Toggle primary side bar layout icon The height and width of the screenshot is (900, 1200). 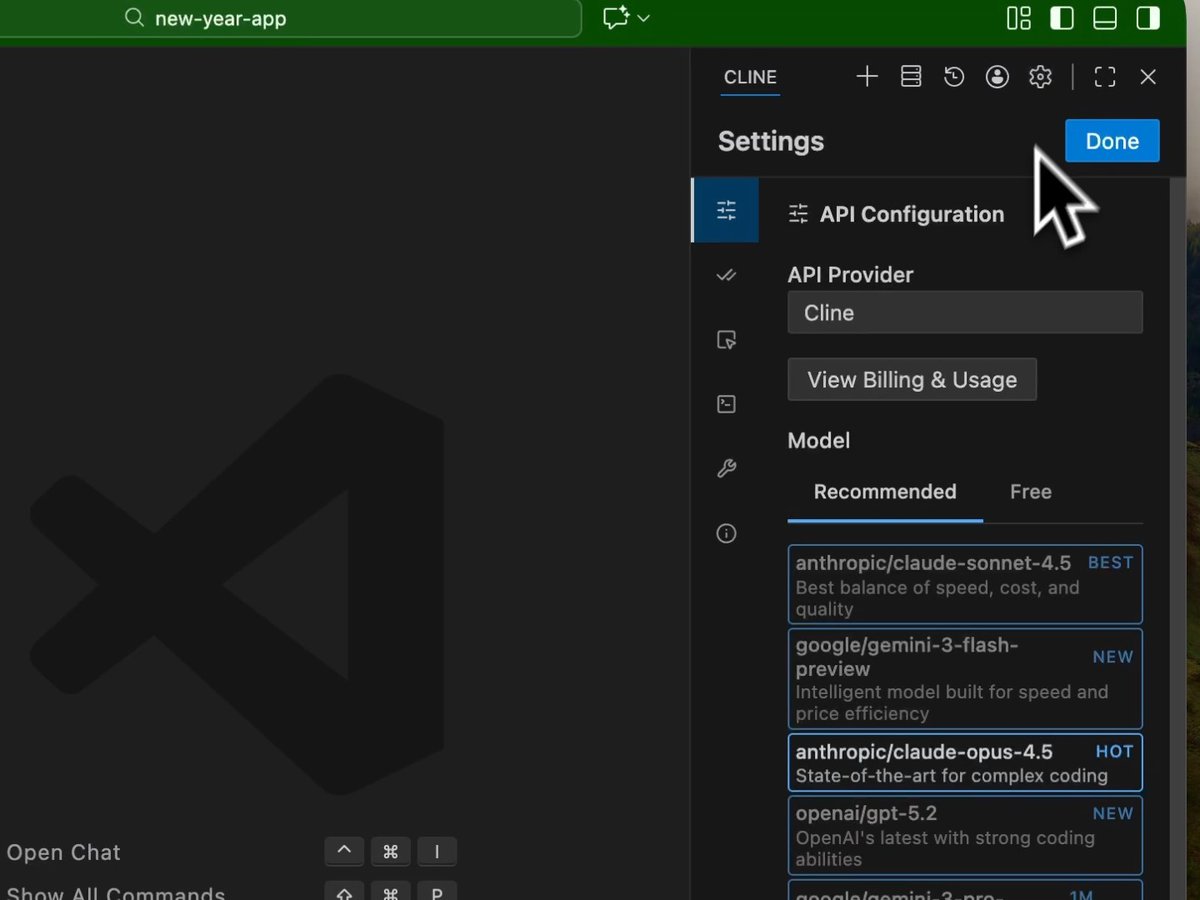(x=1061, y=18)
